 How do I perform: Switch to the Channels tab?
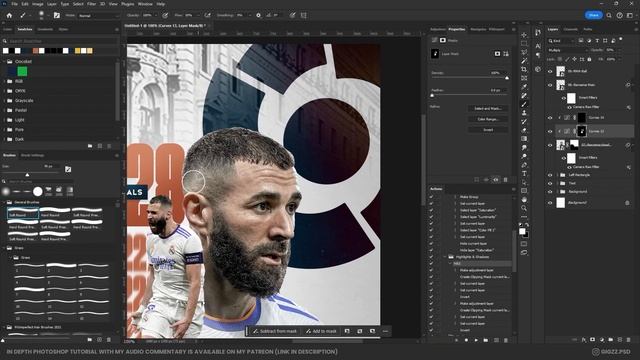tap(570, 29)
